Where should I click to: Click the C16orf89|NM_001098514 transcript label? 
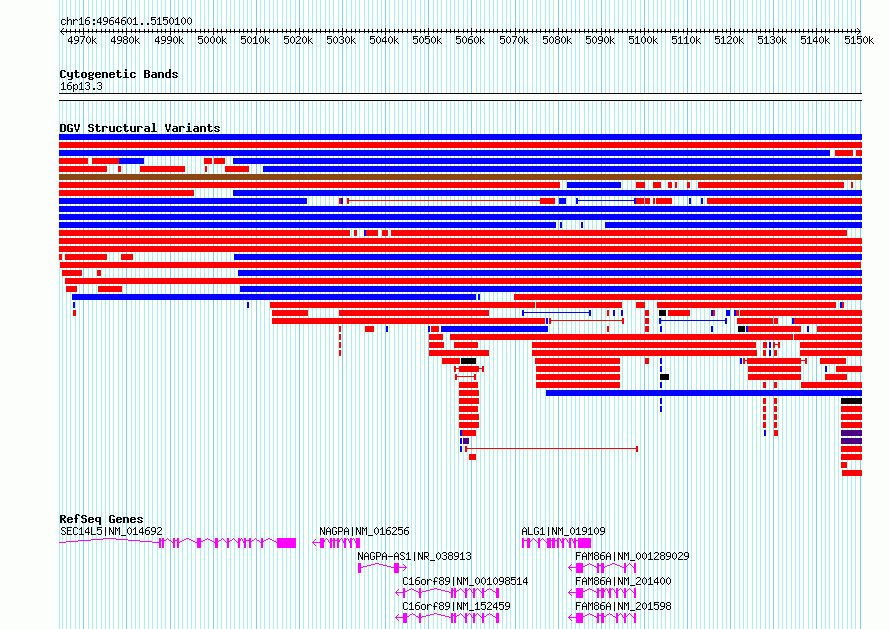[x=465, y=581]
